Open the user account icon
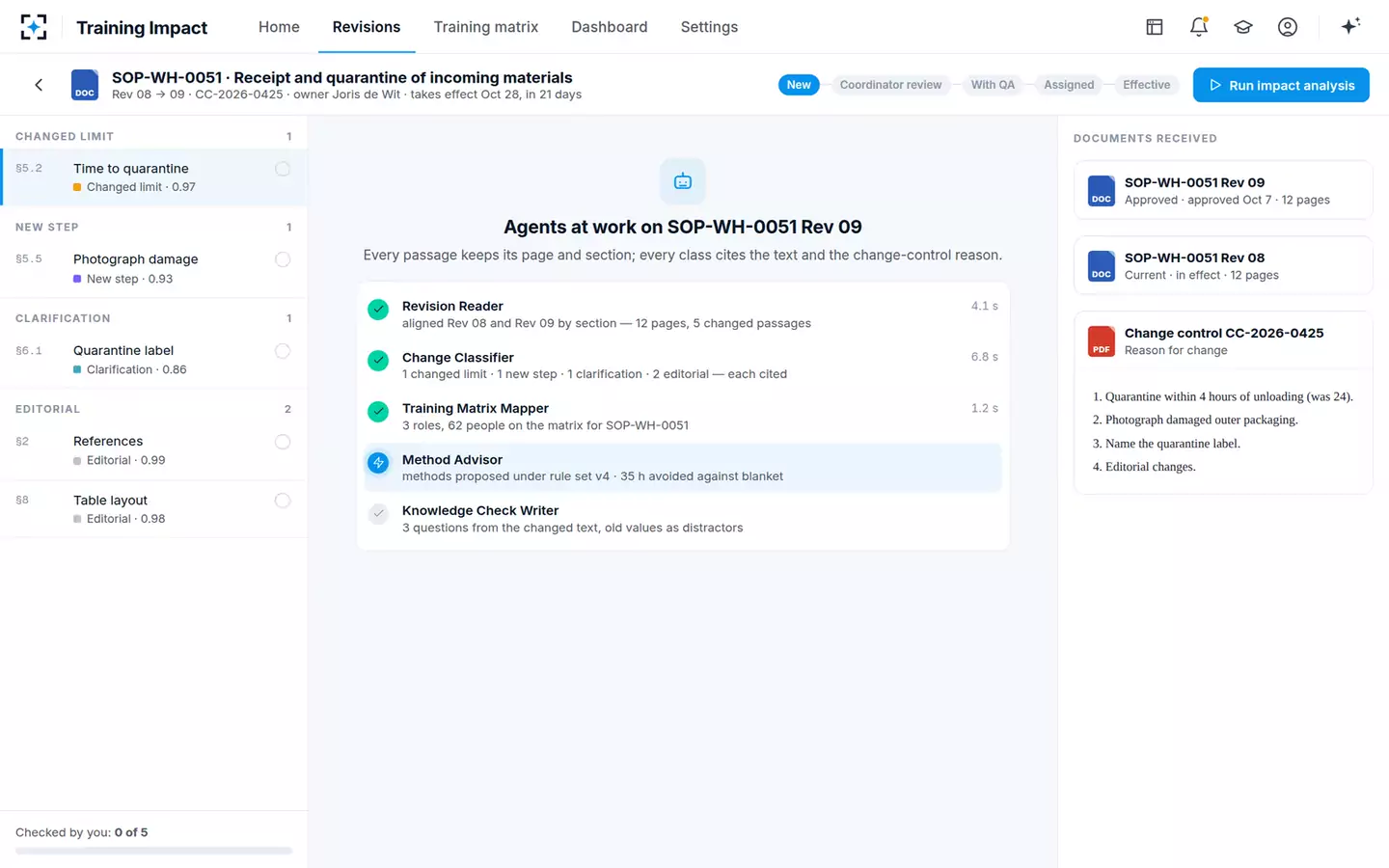 click(1288, 27)
